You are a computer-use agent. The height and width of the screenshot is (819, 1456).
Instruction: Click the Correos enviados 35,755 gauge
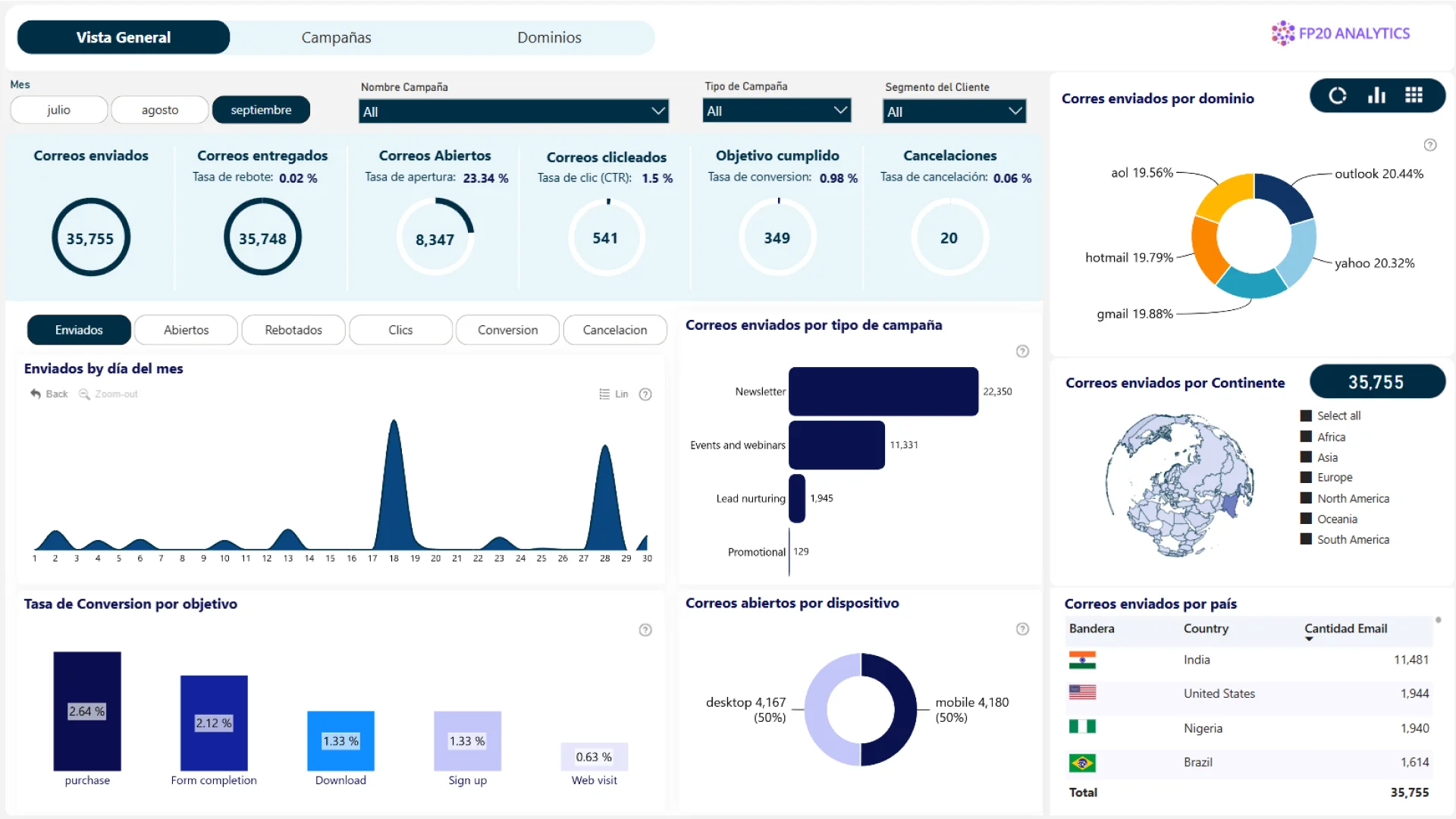click(90, 238)
